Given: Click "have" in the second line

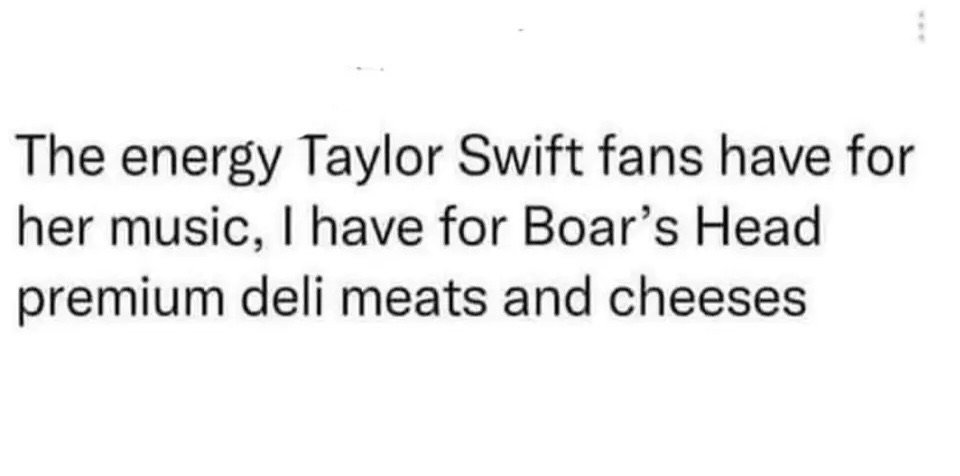Looking at the screenshot, I should click(x=367, y=225).
